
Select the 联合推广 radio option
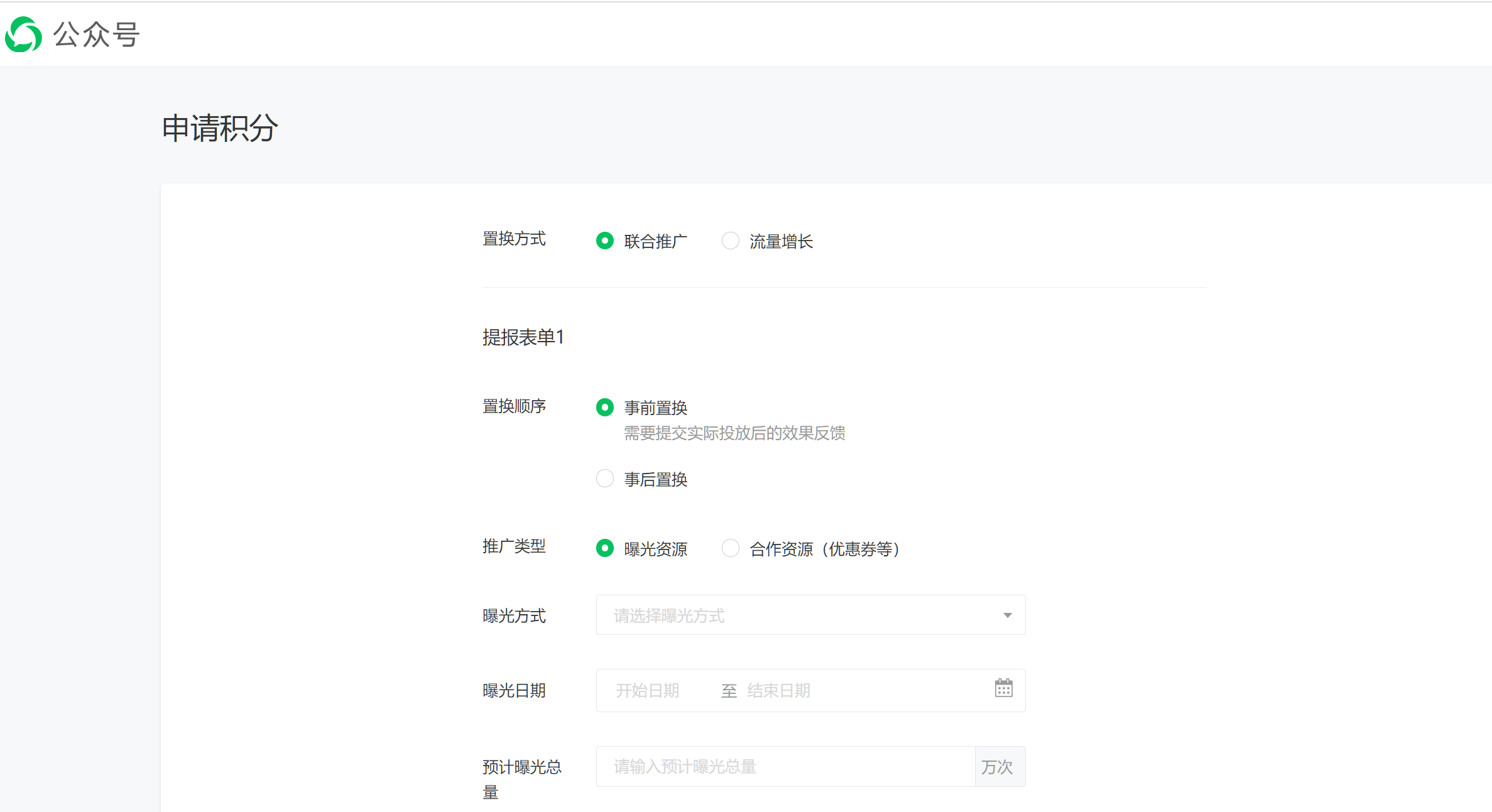point(605,241)
